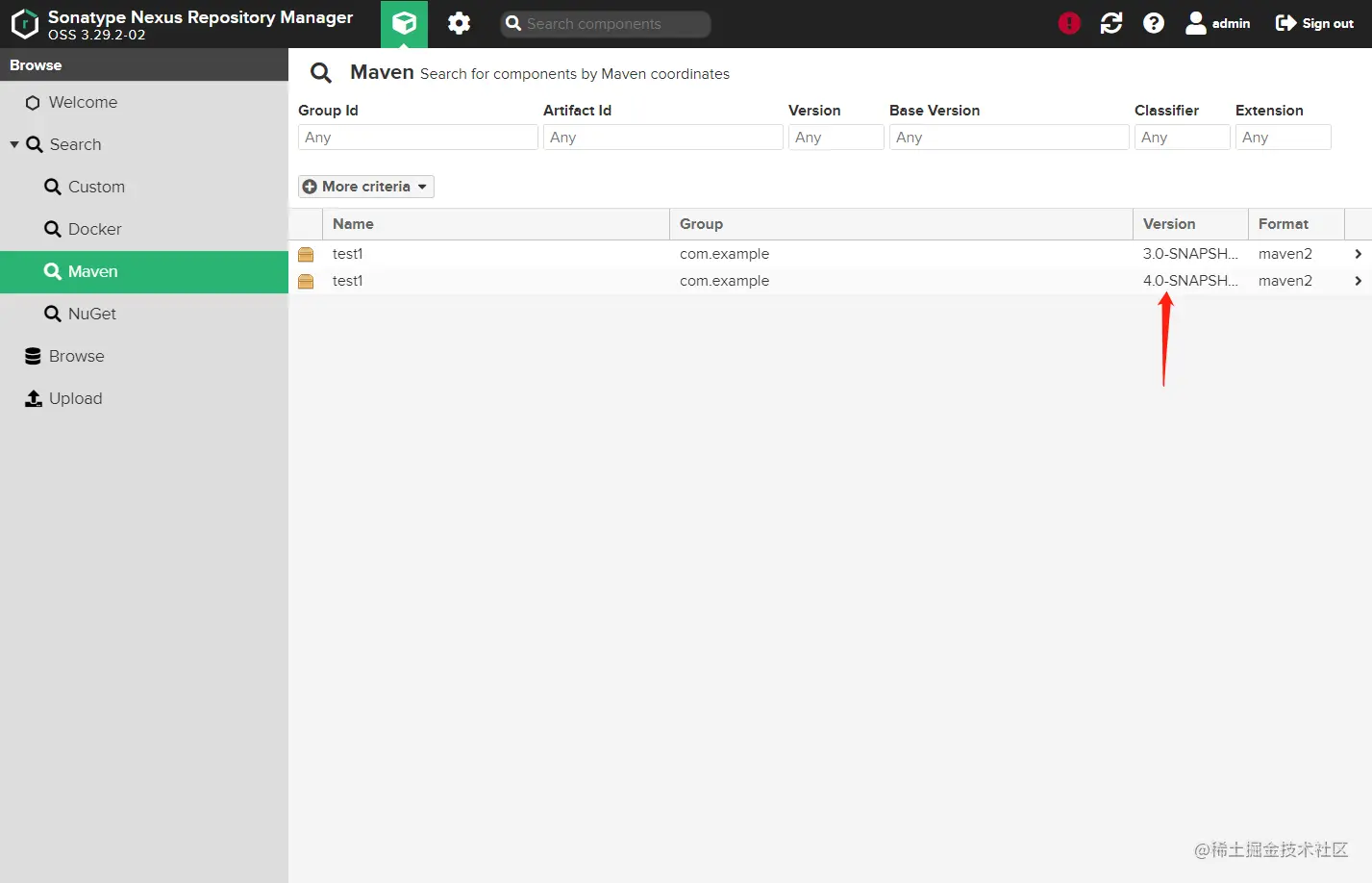Click the Extension input field
This screenshot has width=1372, height=883.
point(1284,138)
